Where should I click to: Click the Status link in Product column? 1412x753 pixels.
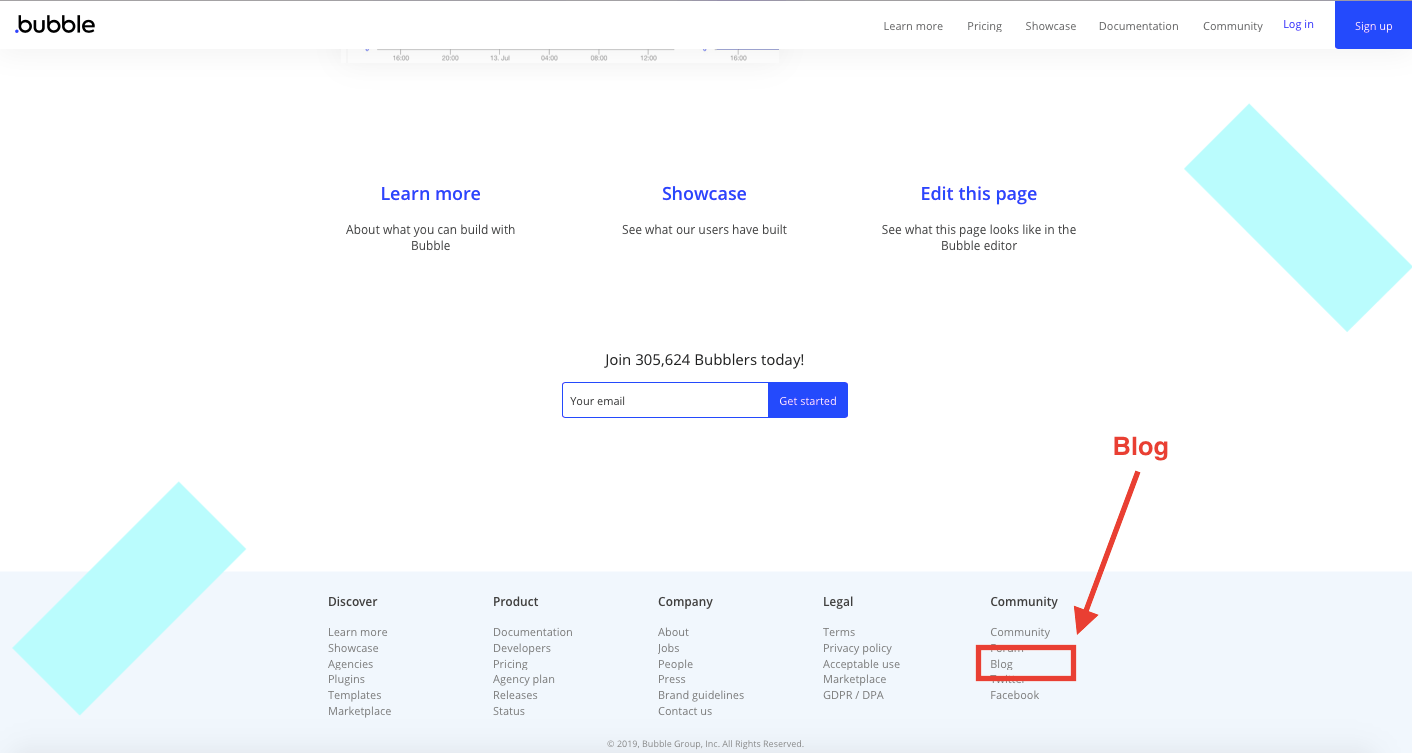[508, 711]
